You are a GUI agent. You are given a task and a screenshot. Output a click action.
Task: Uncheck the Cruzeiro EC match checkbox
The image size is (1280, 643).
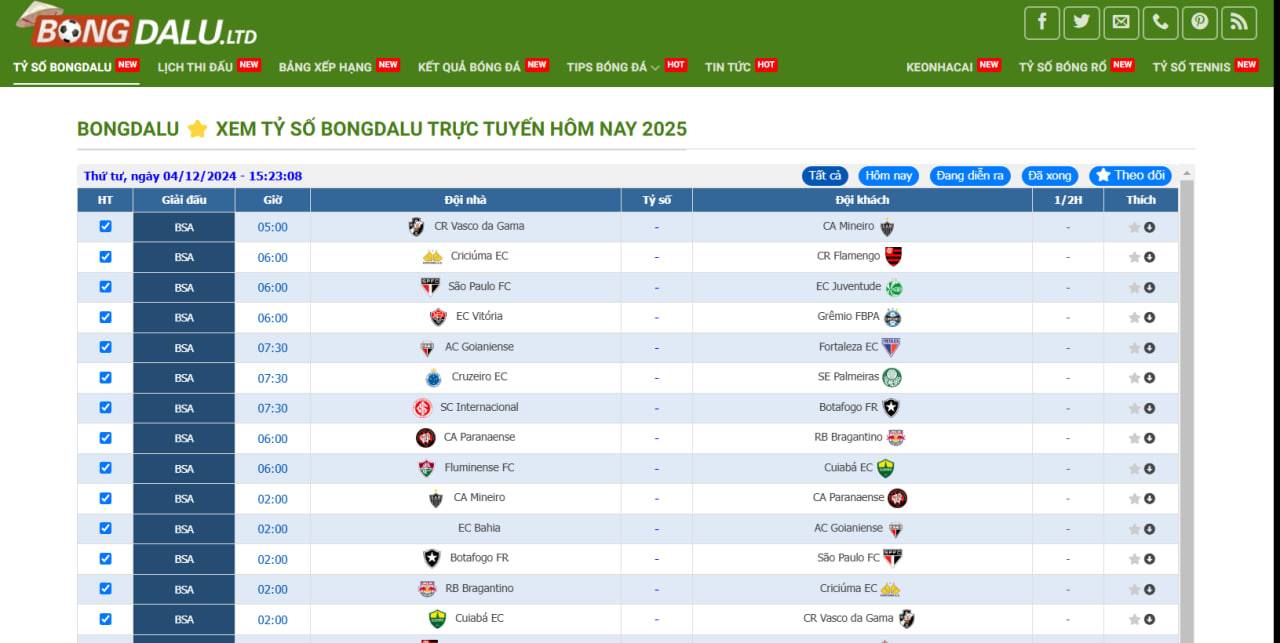pyautogui.click(x=106, y=378)
